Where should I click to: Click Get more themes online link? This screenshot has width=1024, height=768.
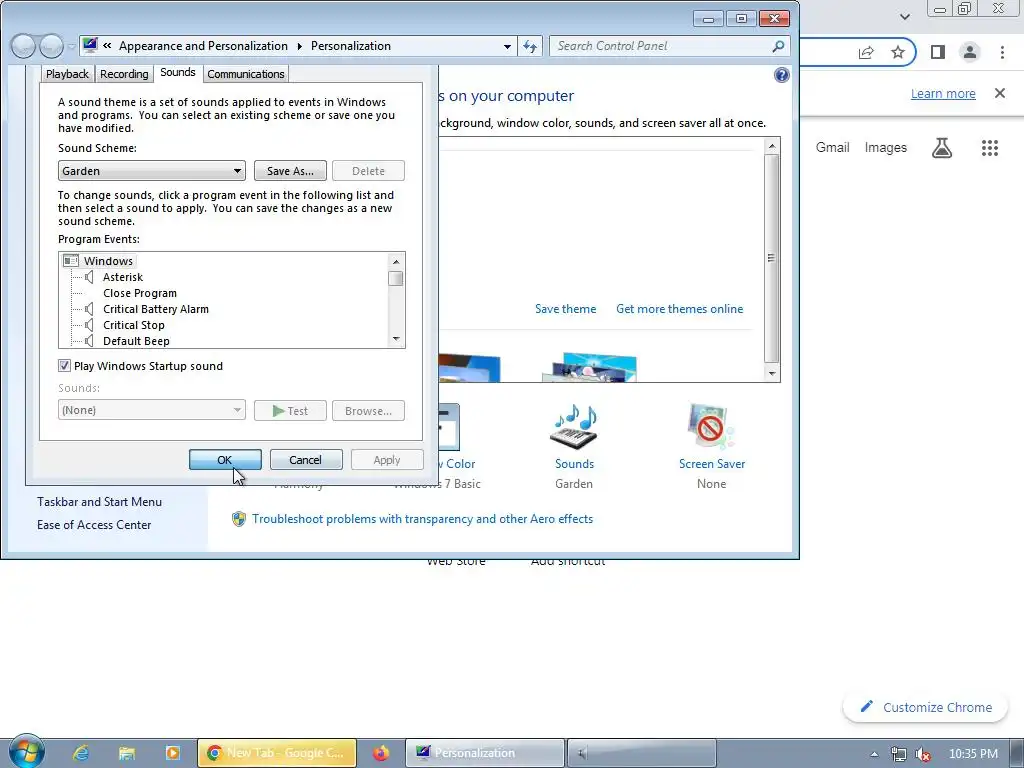tap(679, 309)
